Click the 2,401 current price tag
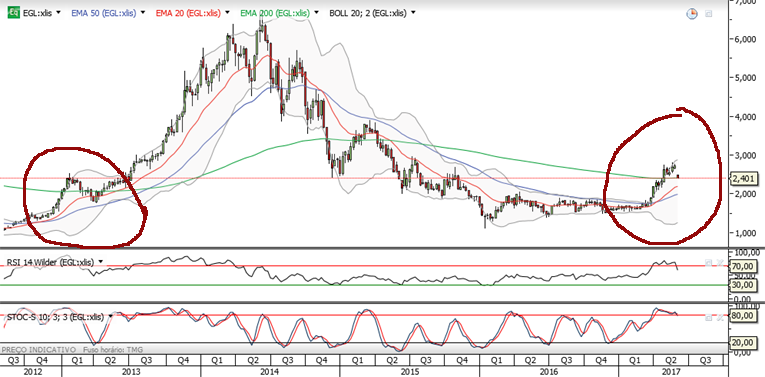Screen dimensions: 765x377 pos(745,179)
